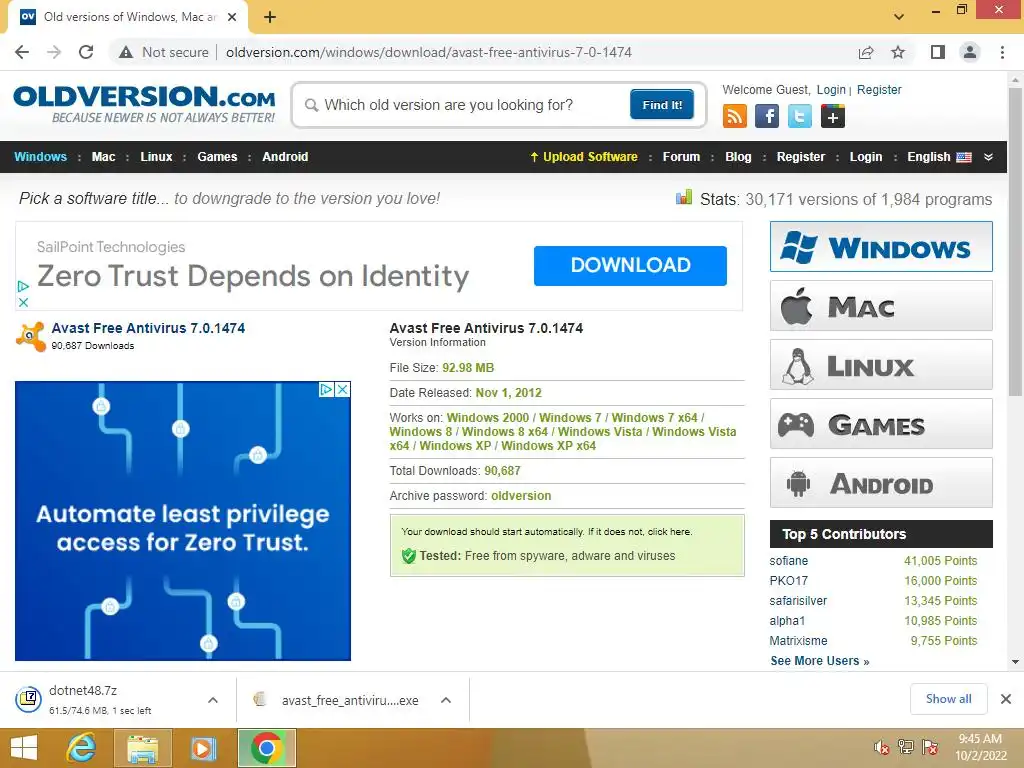
Task: Click the page vertical scrollbar thumb
Action: point(1015,242)
